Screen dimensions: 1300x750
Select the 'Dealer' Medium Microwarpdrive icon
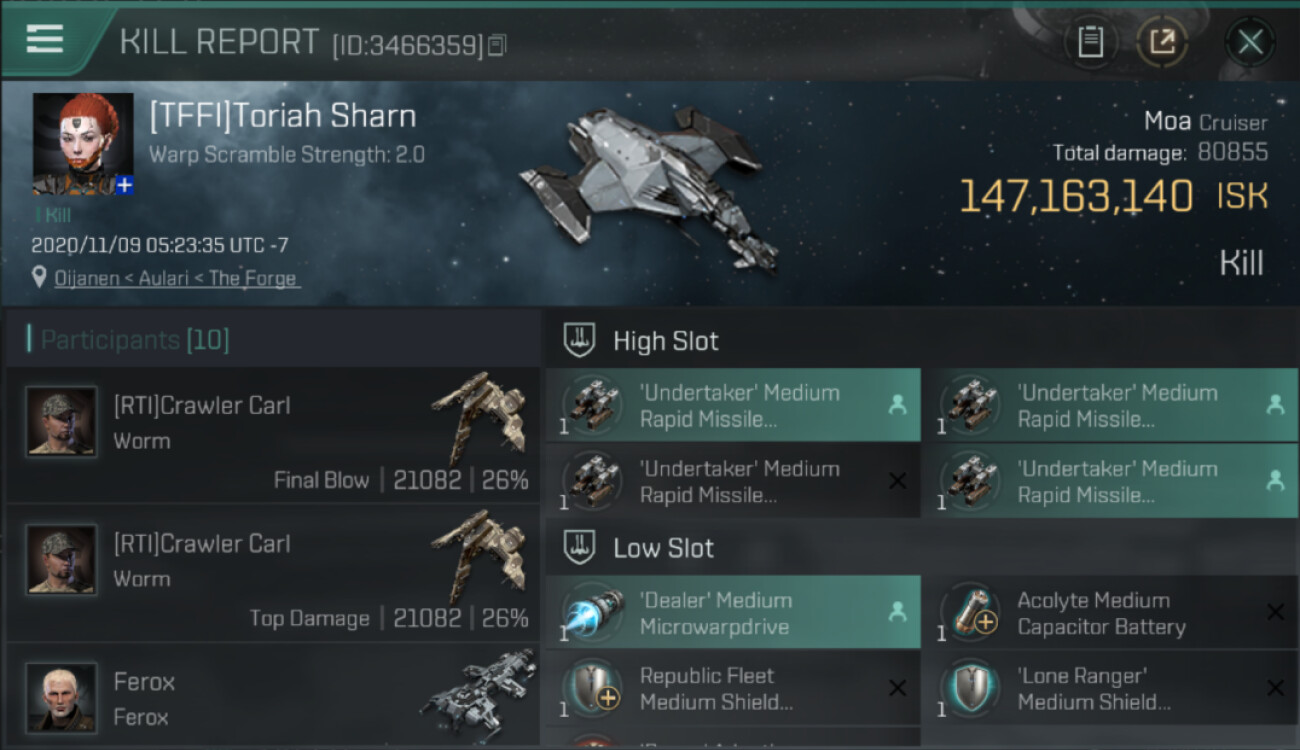click(x=594, y=613)
